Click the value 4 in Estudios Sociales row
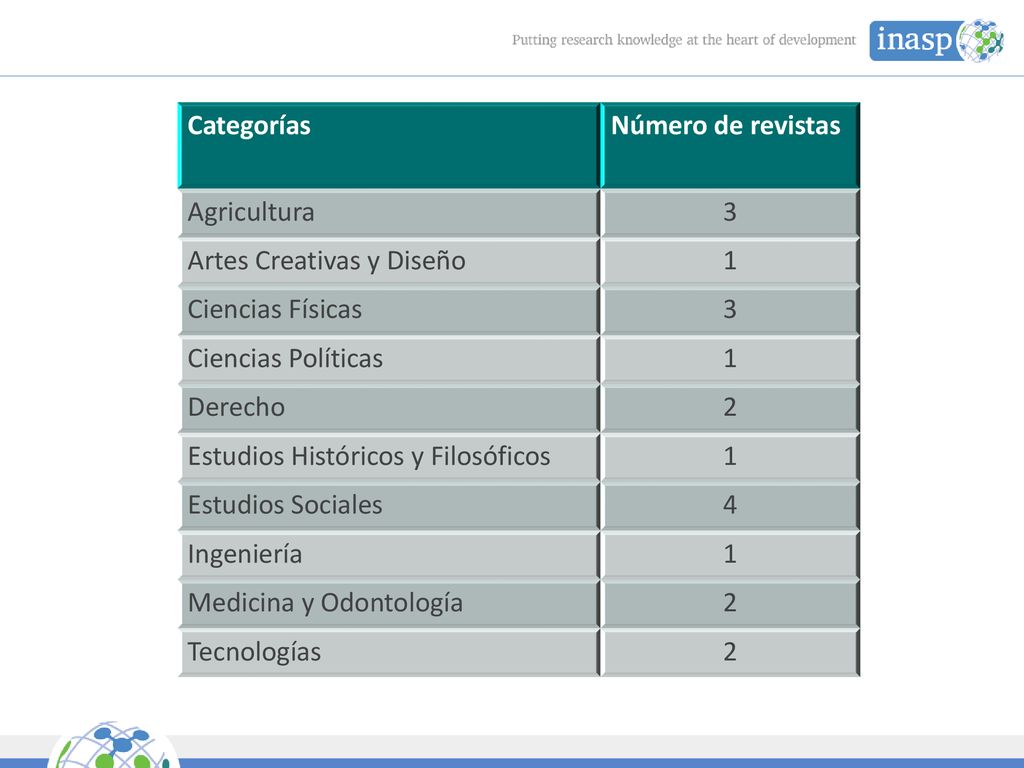The image size is (1024, 768). pos(730,505)
